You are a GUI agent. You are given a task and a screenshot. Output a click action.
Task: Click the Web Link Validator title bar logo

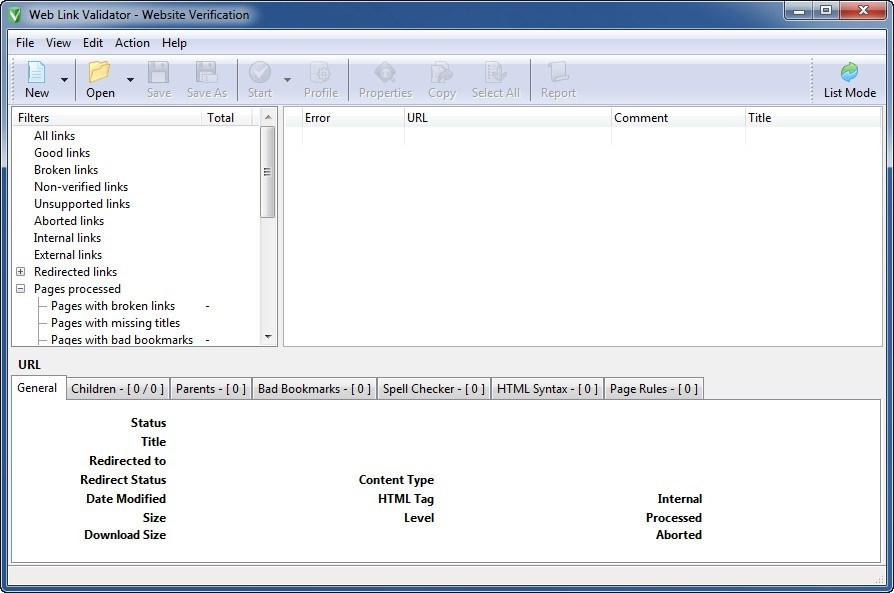pyautogui.click(x=15, y=15)
